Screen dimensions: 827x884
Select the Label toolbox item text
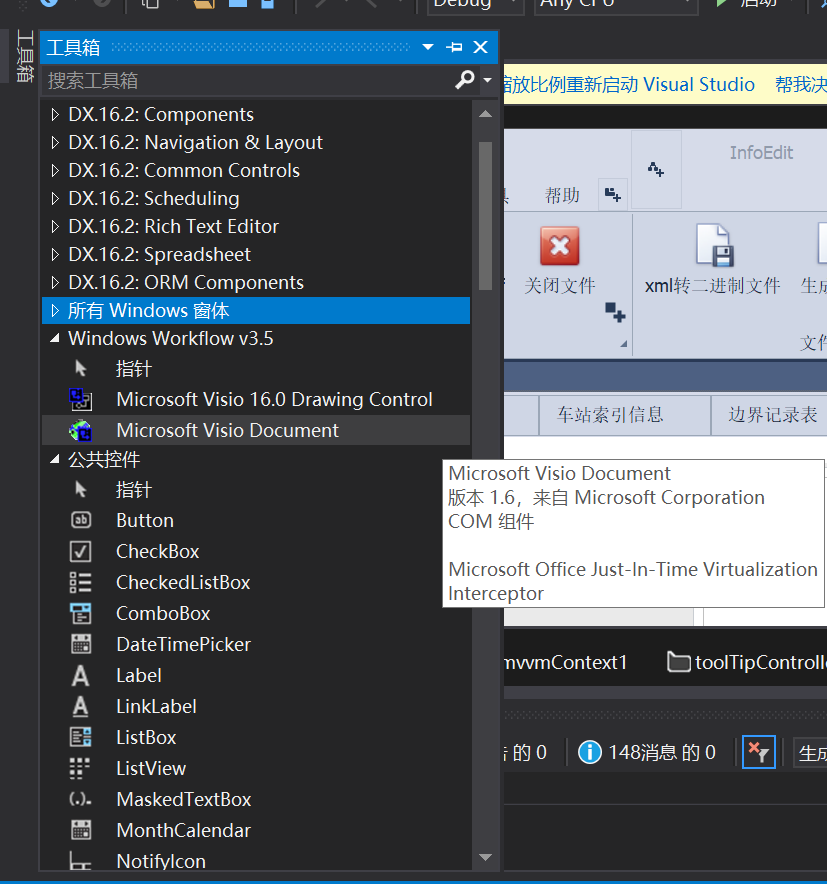pyautogui.click(x=139, y=675)
